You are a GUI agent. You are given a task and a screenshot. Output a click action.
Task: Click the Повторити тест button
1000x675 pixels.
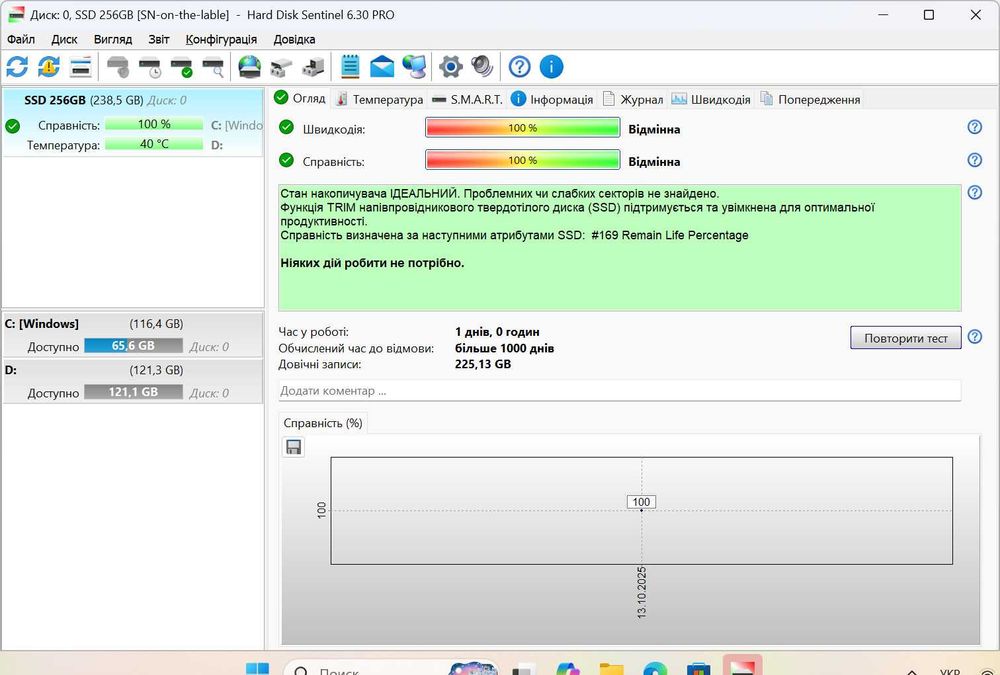(906, 338)
